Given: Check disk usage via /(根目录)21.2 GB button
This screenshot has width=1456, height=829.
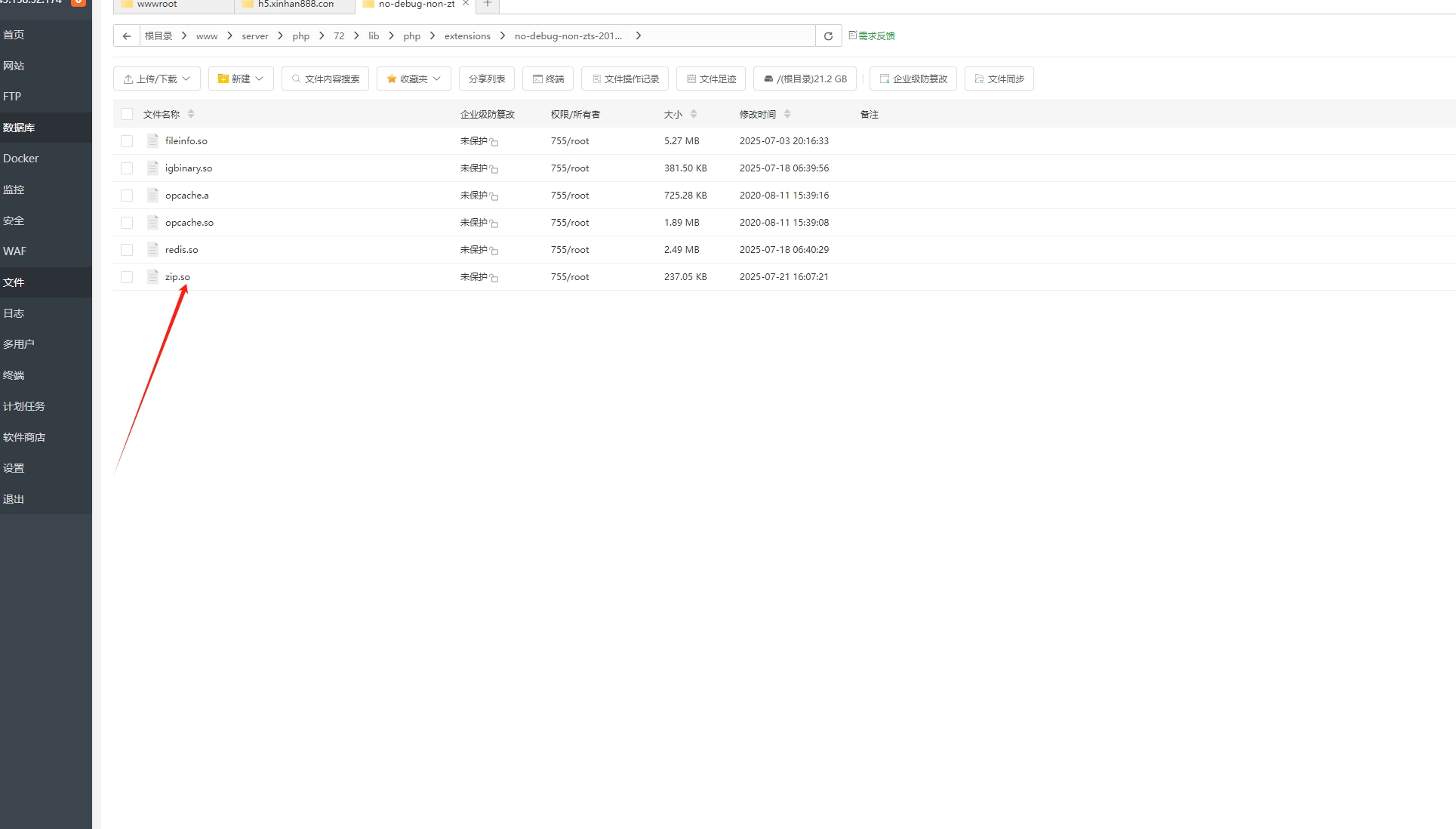Looking at the screenshot, I should tap(804, 79).
